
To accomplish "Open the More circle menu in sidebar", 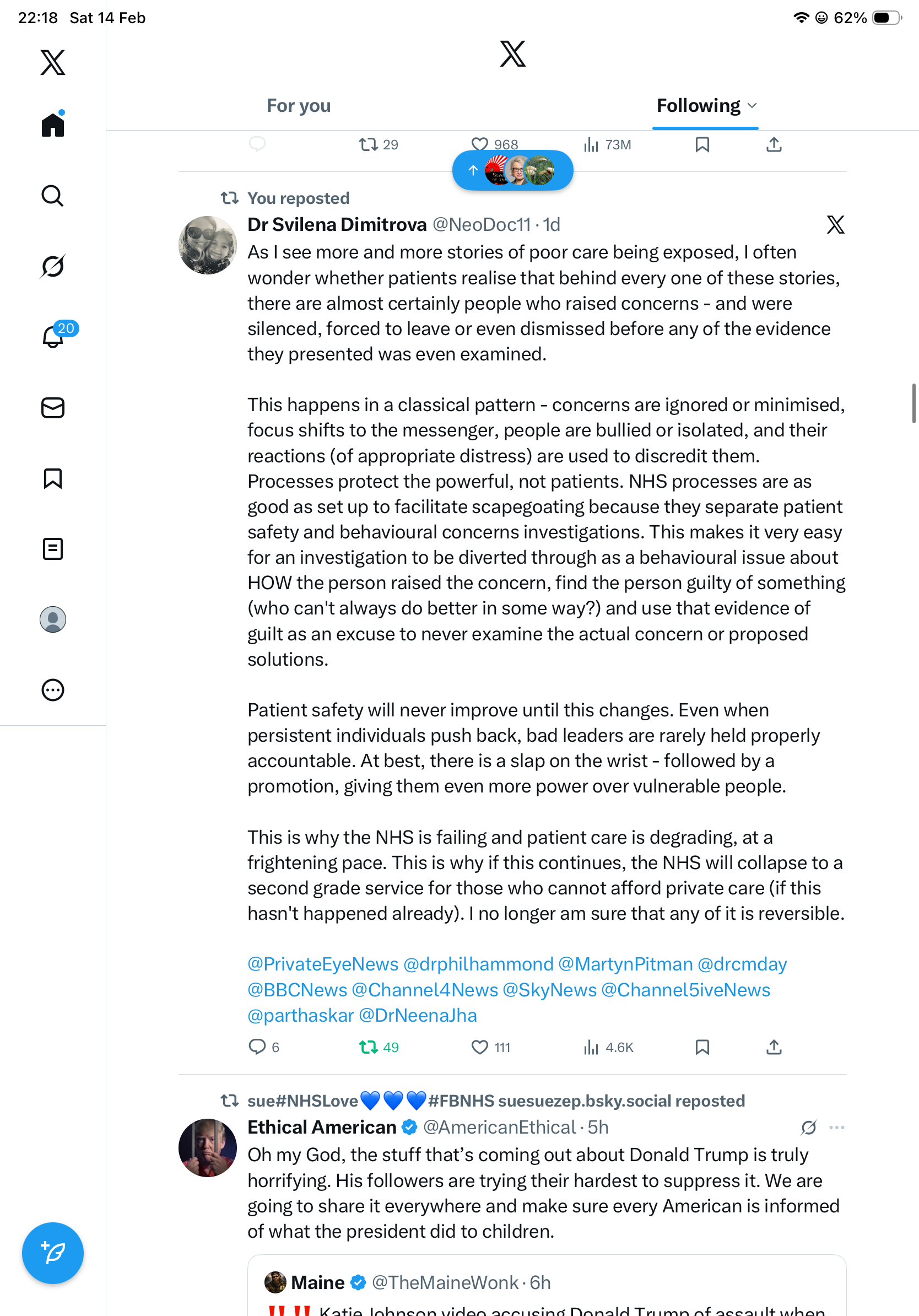I will (x=53, y=690).
